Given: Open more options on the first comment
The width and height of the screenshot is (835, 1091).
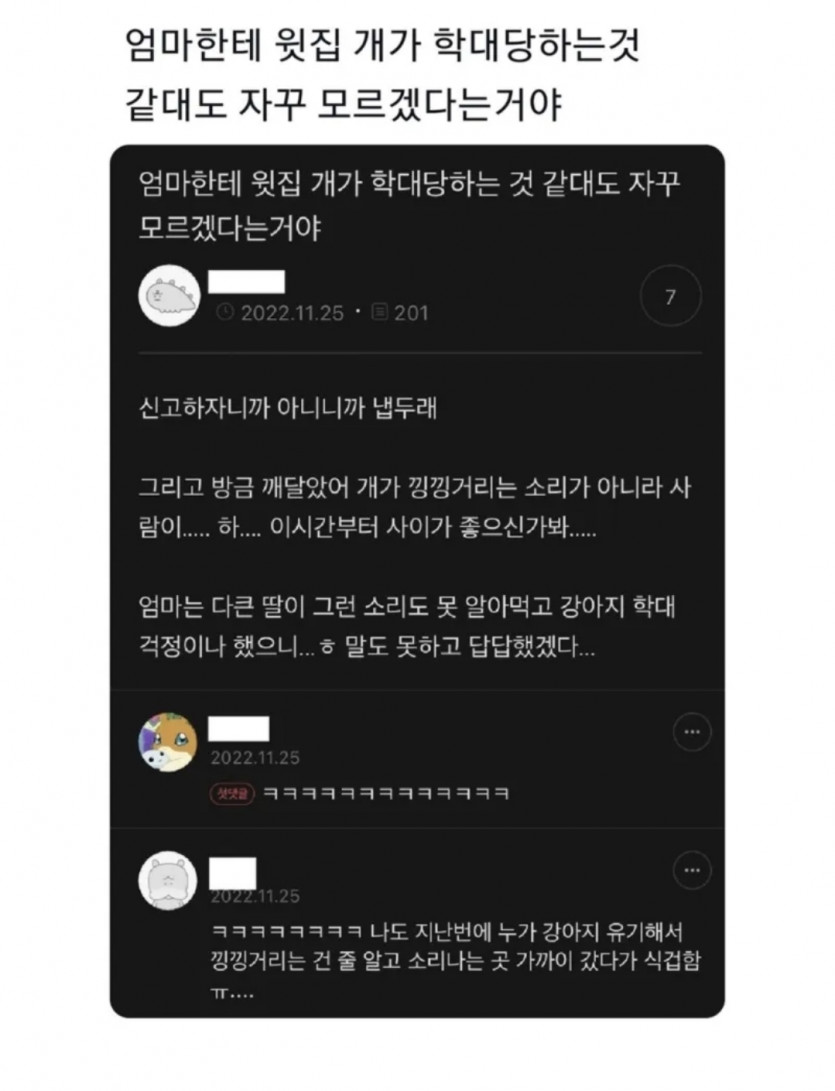Looking at the screenshot, I should (x=692, y=732).
